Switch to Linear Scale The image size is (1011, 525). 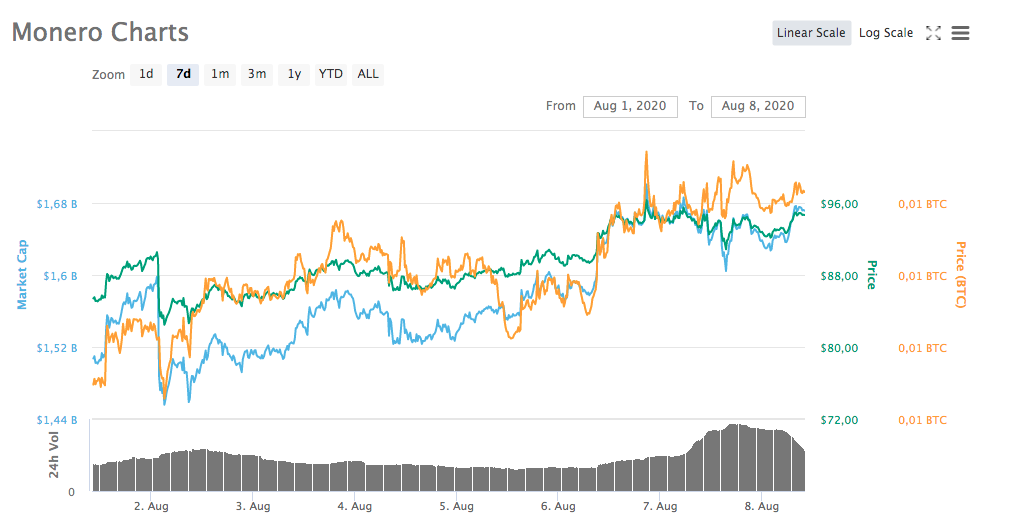811,33
